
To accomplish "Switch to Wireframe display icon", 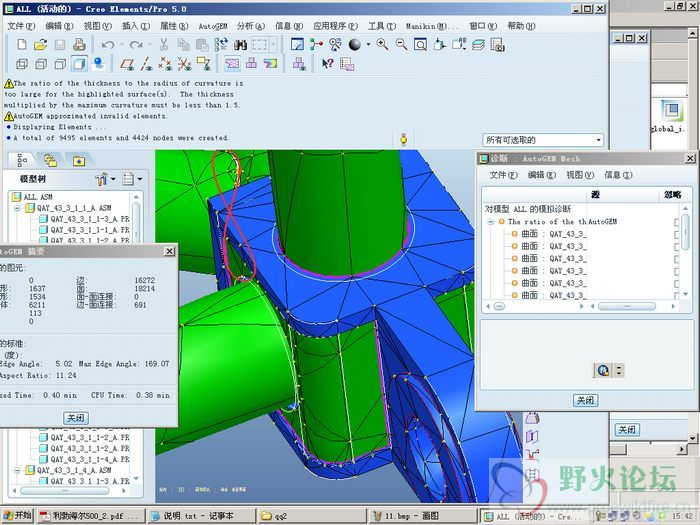I will point(22,64).
